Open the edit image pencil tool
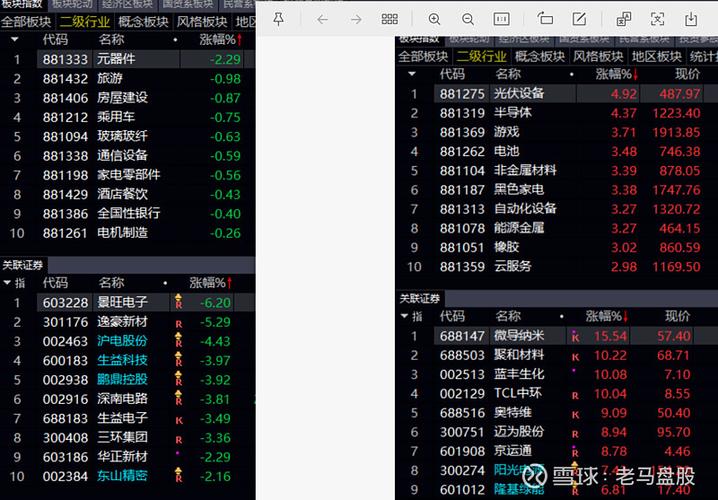This screenshot has height=500, width=718. [579, 19]
